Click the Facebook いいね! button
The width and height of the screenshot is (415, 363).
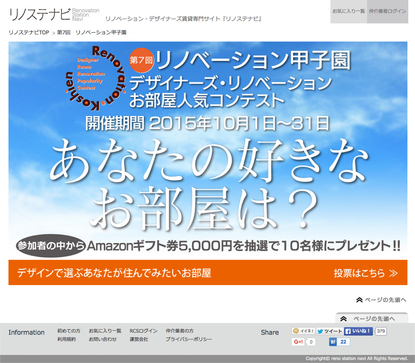point(358,331)
